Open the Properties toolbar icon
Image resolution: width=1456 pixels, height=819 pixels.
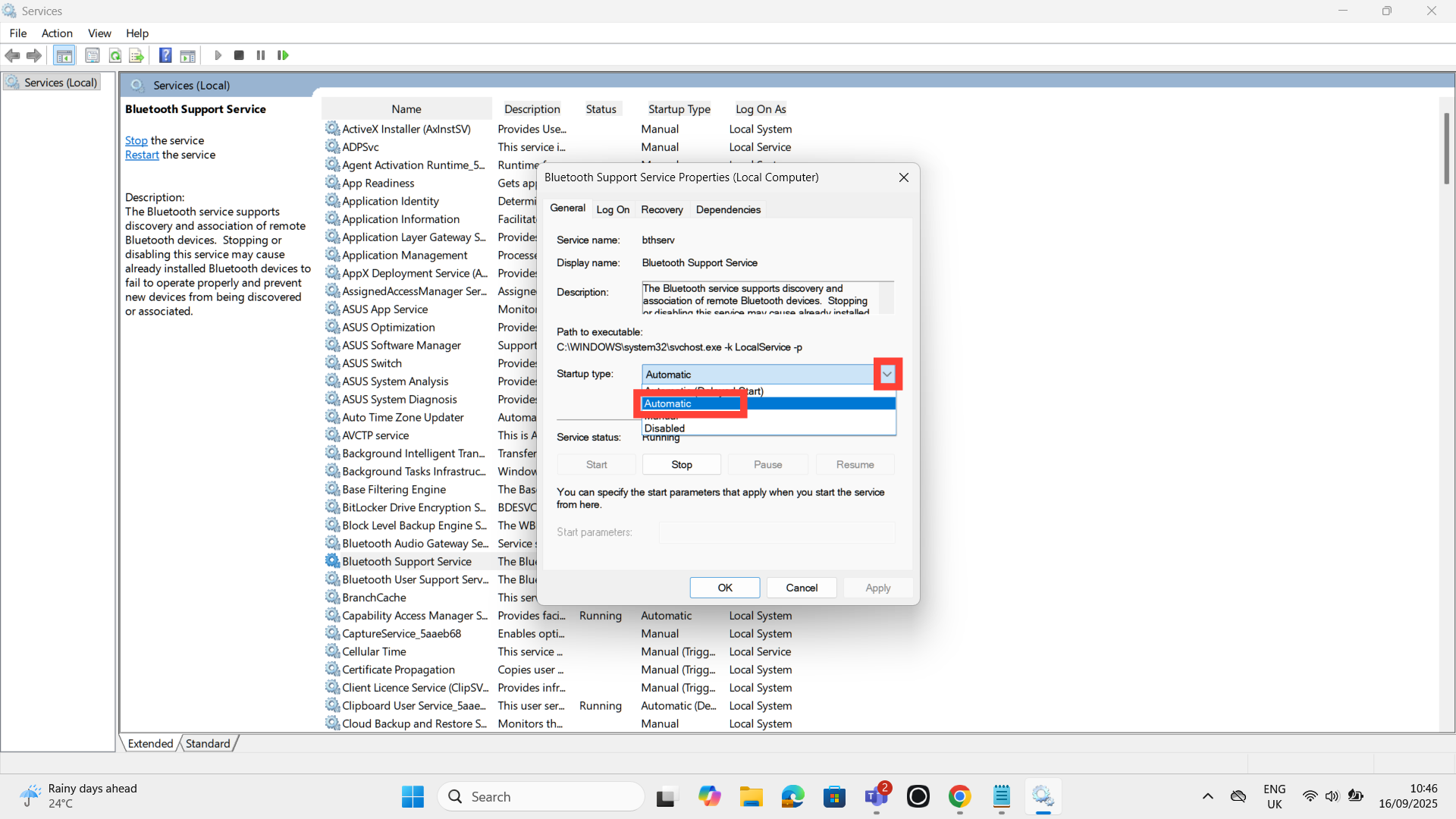(92, 55)
